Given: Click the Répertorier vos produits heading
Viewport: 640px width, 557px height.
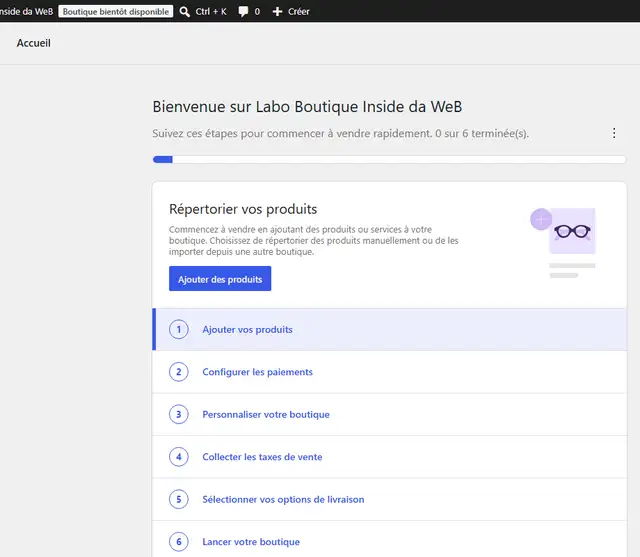Looking at the screenshot, I should [x=243, y=209].
